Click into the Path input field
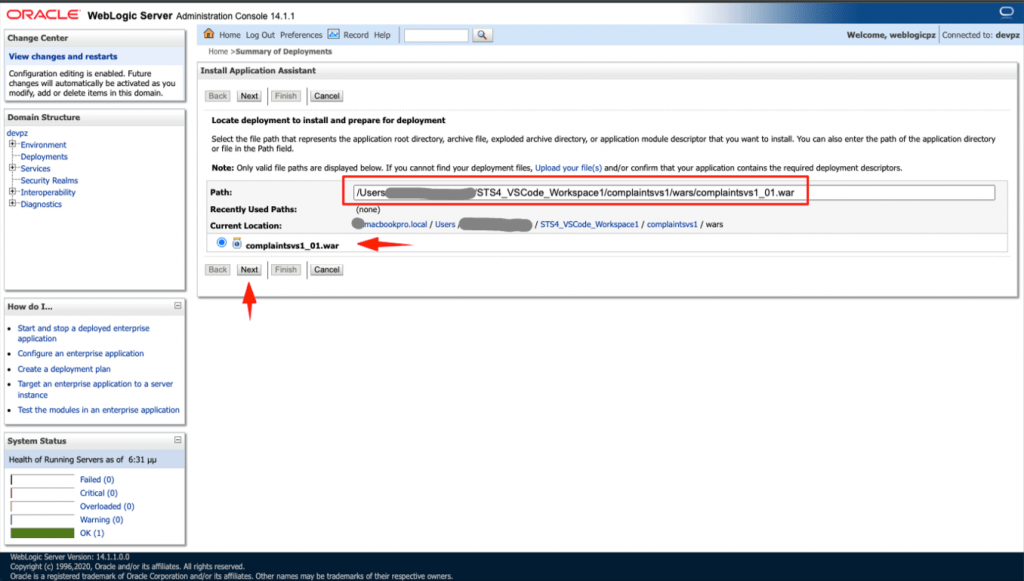Screen dimensions: 1024x581 click(x=674, y=193)
